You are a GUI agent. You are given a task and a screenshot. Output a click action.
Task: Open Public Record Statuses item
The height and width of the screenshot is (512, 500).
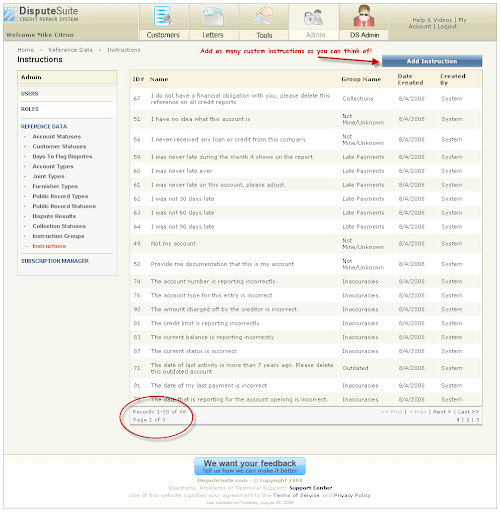(x=64, y=206)
